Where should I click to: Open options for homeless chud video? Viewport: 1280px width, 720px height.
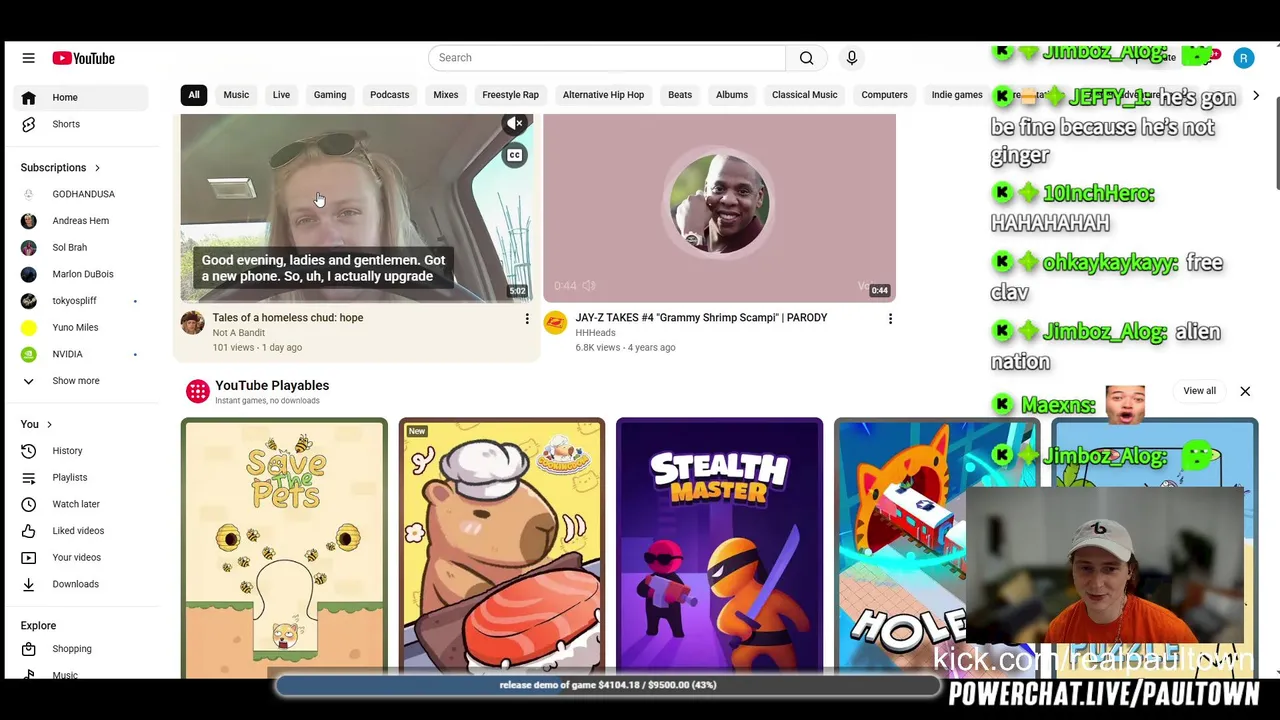pyautogui.click(x=527, y=319)
